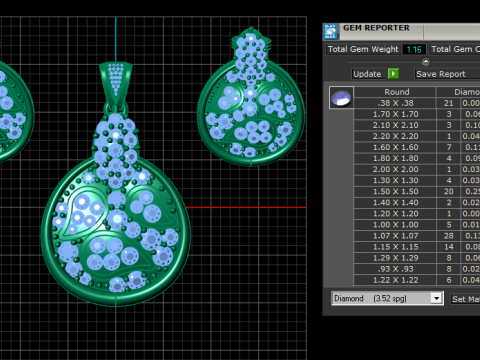Click the Set Material button

466,299
